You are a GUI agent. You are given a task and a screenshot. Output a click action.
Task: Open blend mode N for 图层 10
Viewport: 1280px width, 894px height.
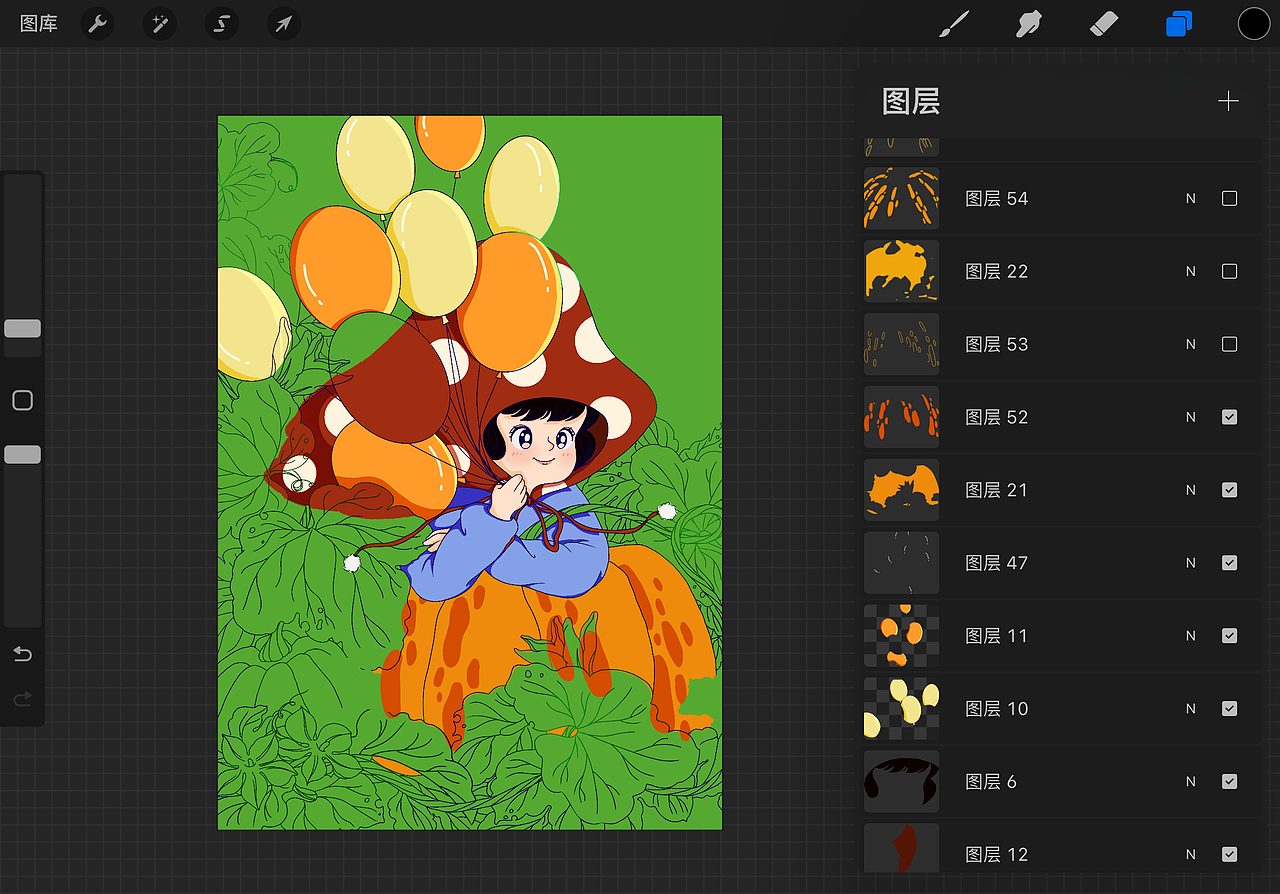click(1190, 709)
